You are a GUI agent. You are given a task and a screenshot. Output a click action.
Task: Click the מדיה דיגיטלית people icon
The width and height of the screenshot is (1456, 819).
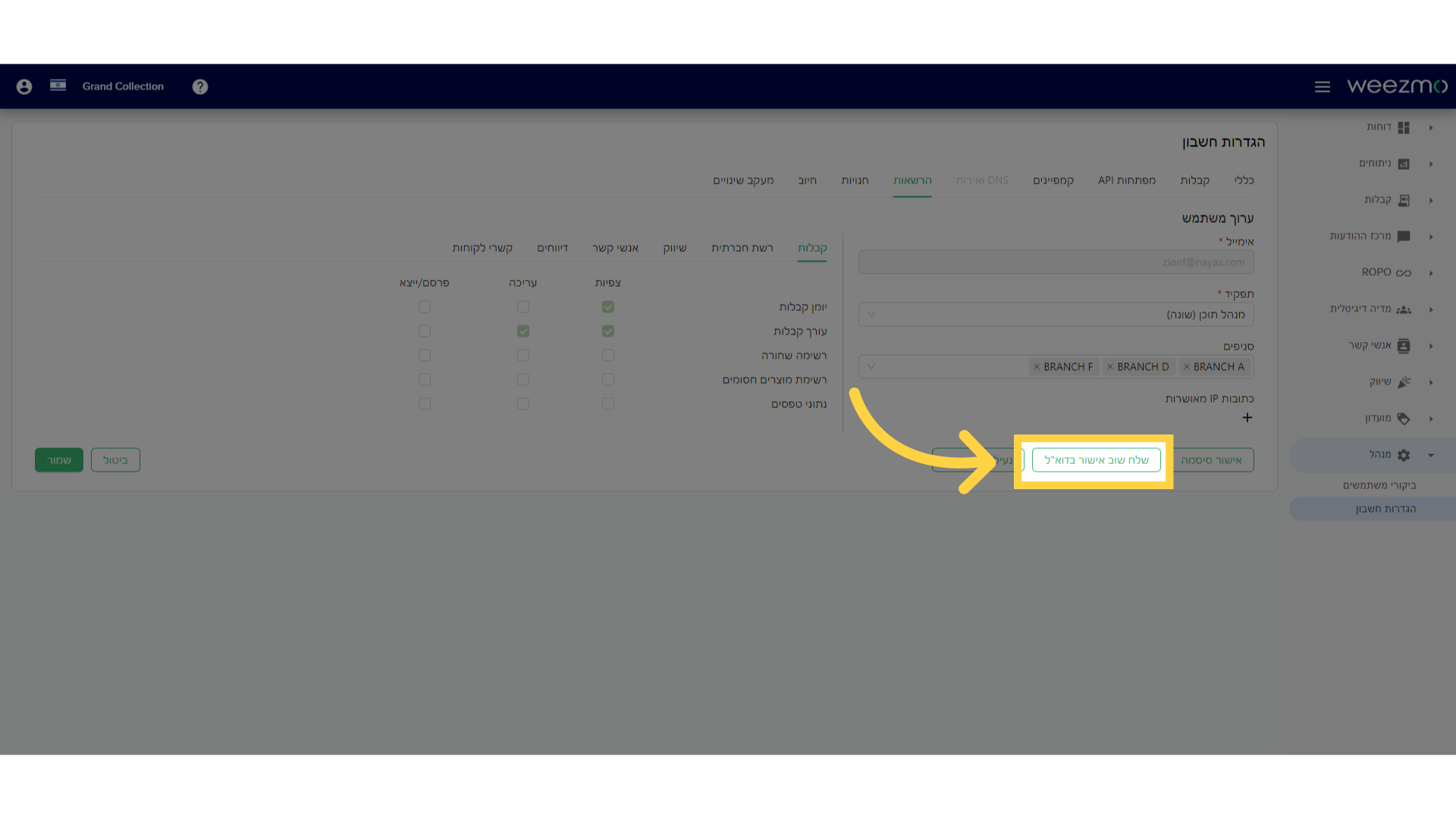1404,309
